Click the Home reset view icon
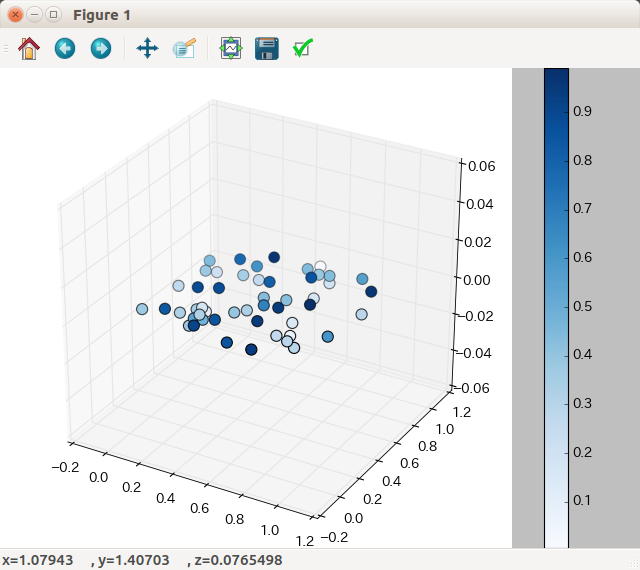Screen dimensions: 640x570 [29, 49]
